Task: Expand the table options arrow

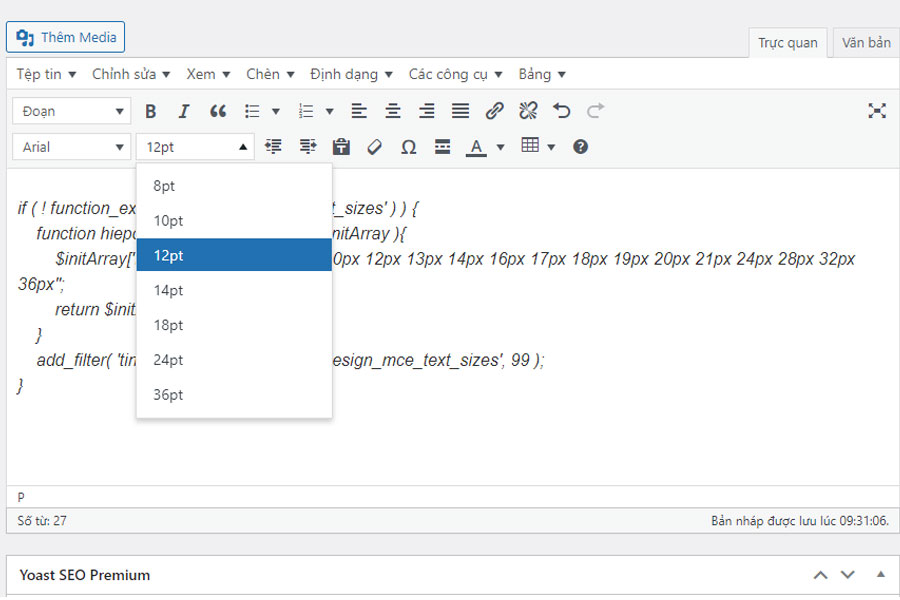Action: click(x=551, y=147)
